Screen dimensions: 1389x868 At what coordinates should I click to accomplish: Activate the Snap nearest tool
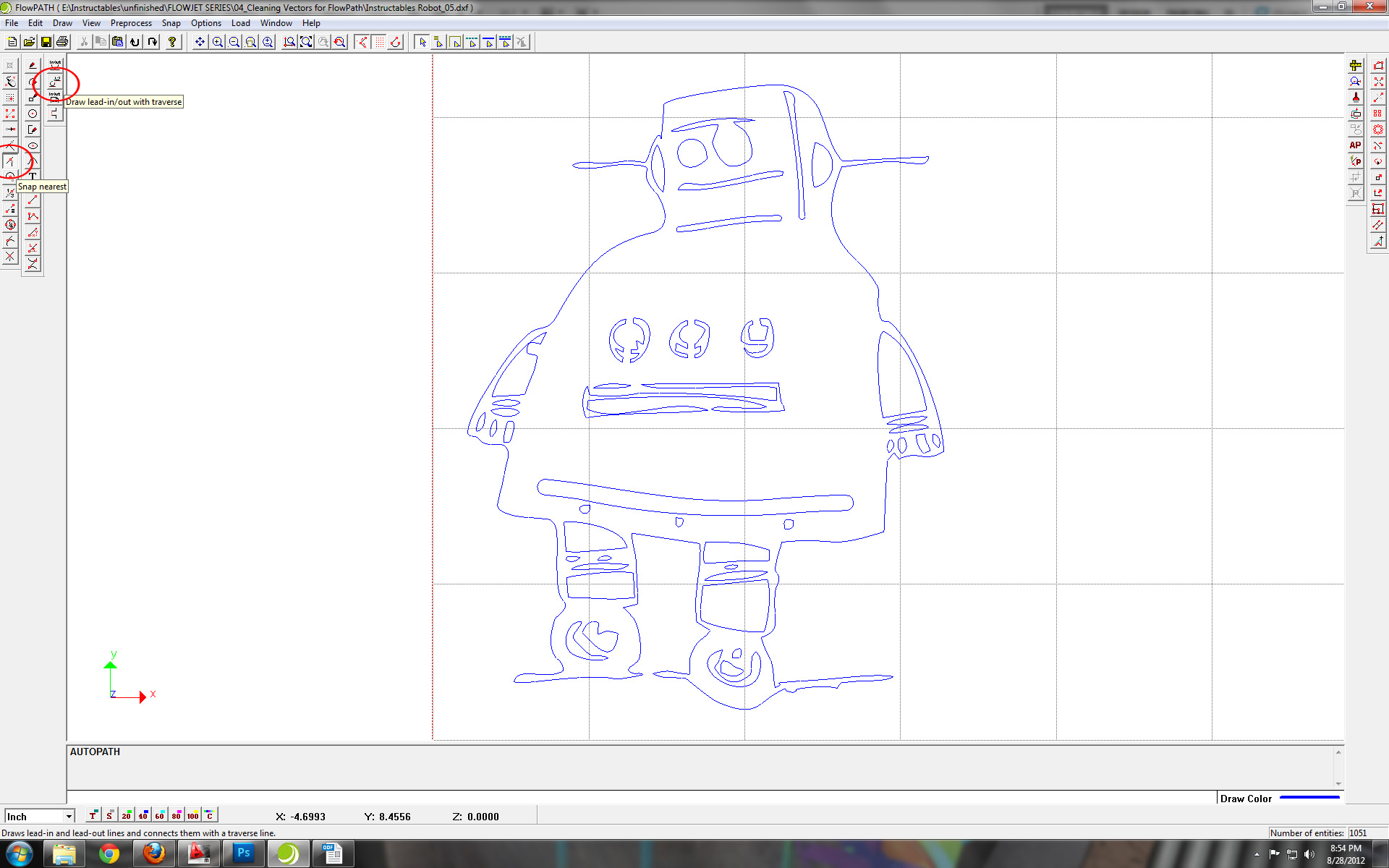(x=10, y=161)
